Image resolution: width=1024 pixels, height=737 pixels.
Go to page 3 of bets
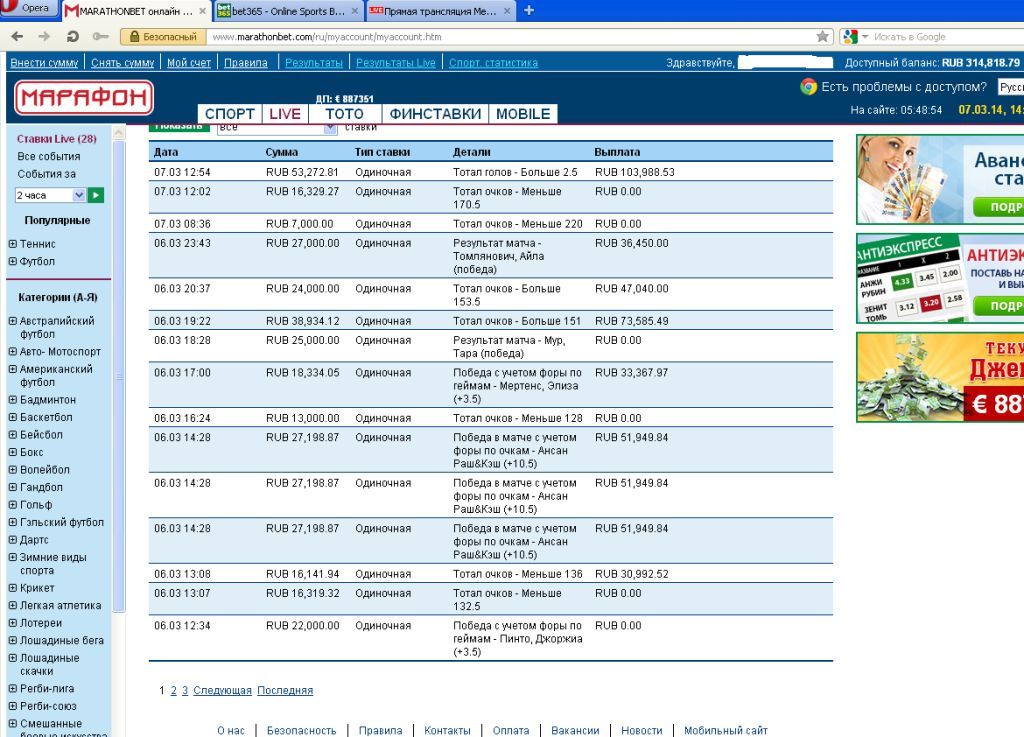185,690
